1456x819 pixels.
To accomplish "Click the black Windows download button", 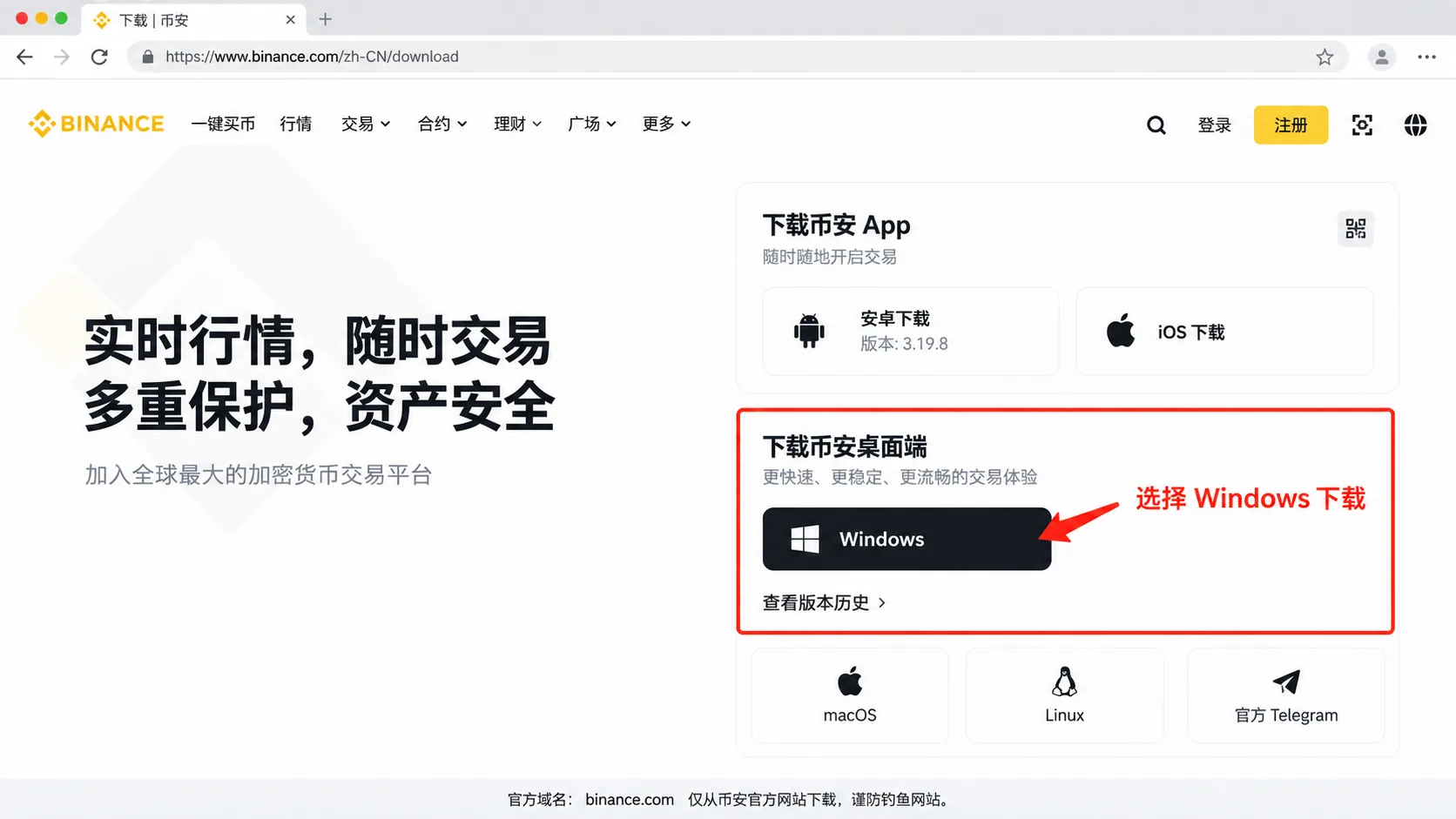I will [x=907, y=539].
